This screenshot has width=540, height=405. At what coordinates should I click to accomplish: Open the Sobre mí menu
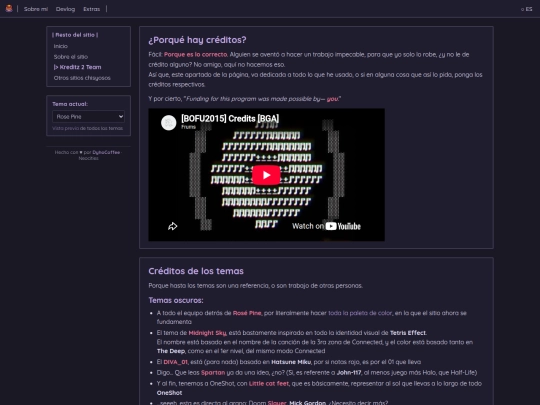[x=36, y=9]
